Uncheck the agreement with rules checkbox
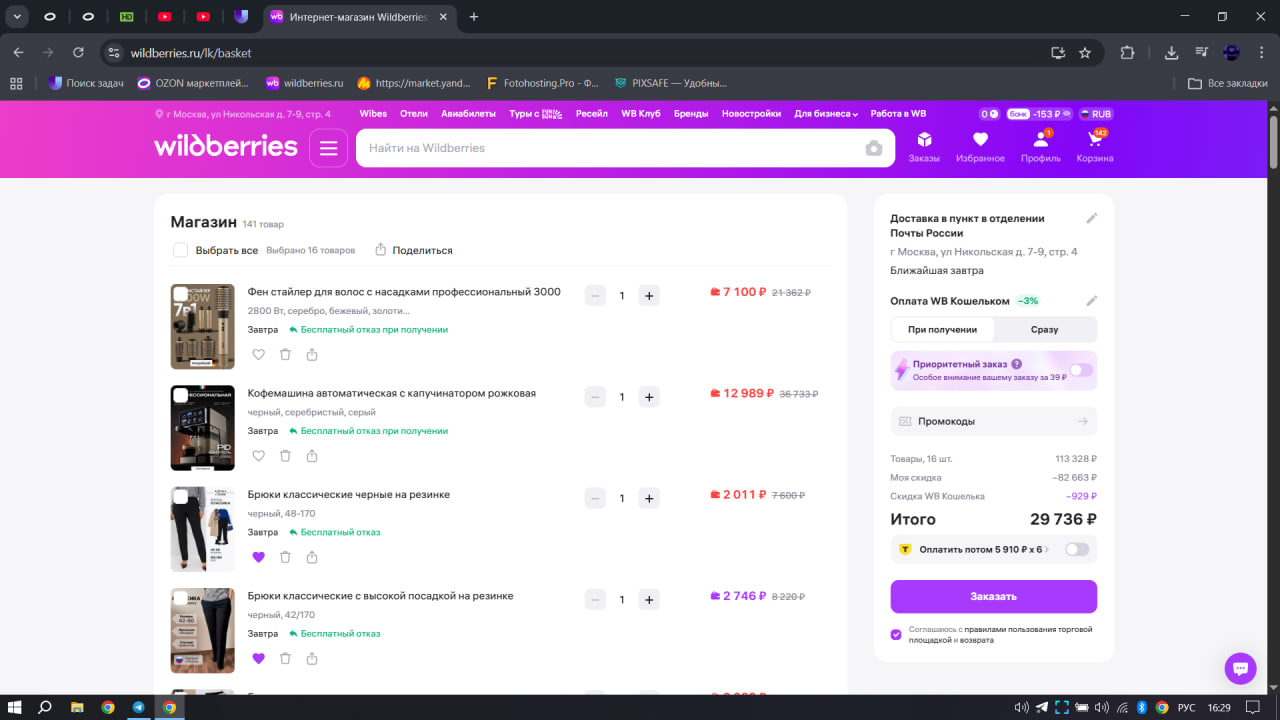 (x=896, y=634)
